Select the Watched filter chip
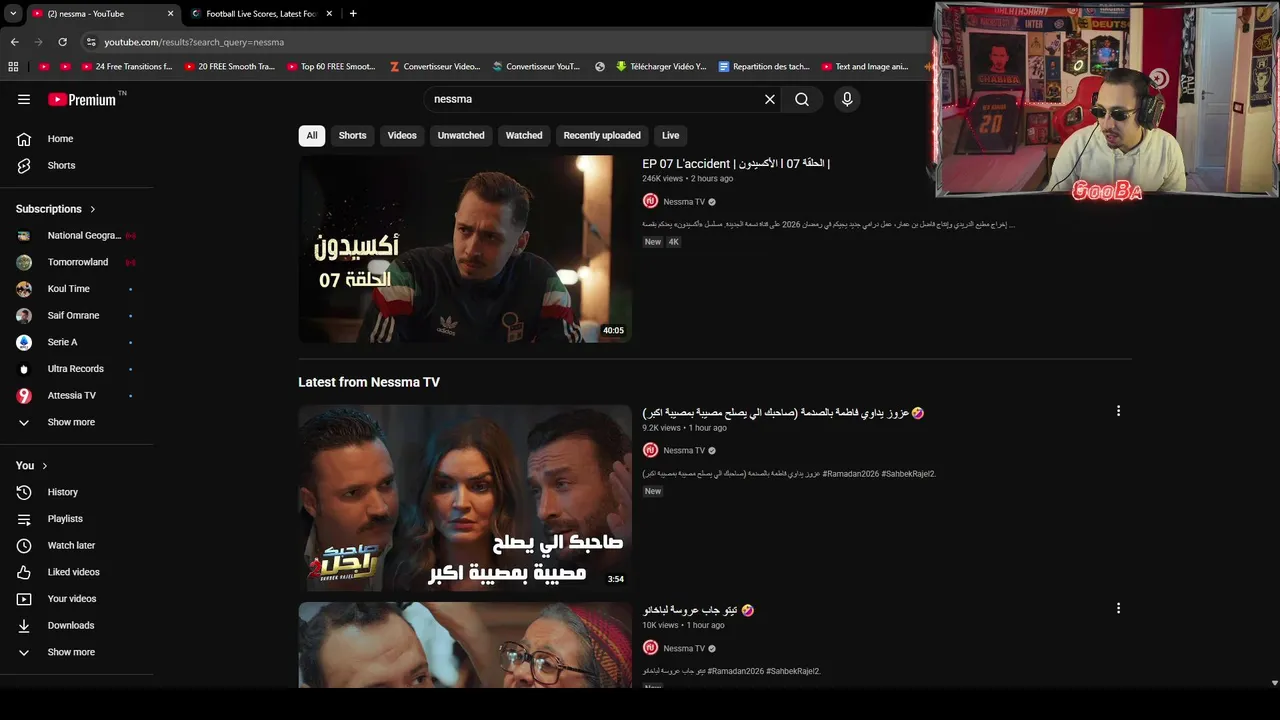 [524, 135]
